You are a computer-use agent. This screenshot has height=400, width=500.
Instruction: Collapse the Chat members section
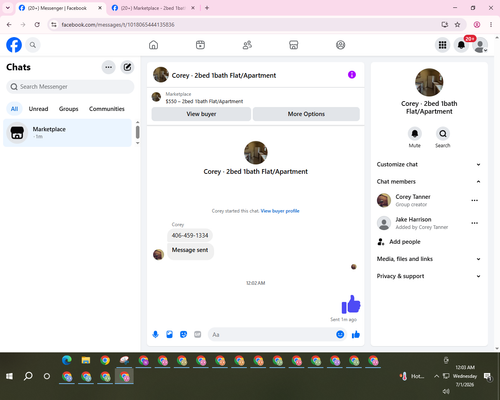(x=429, y=182)
